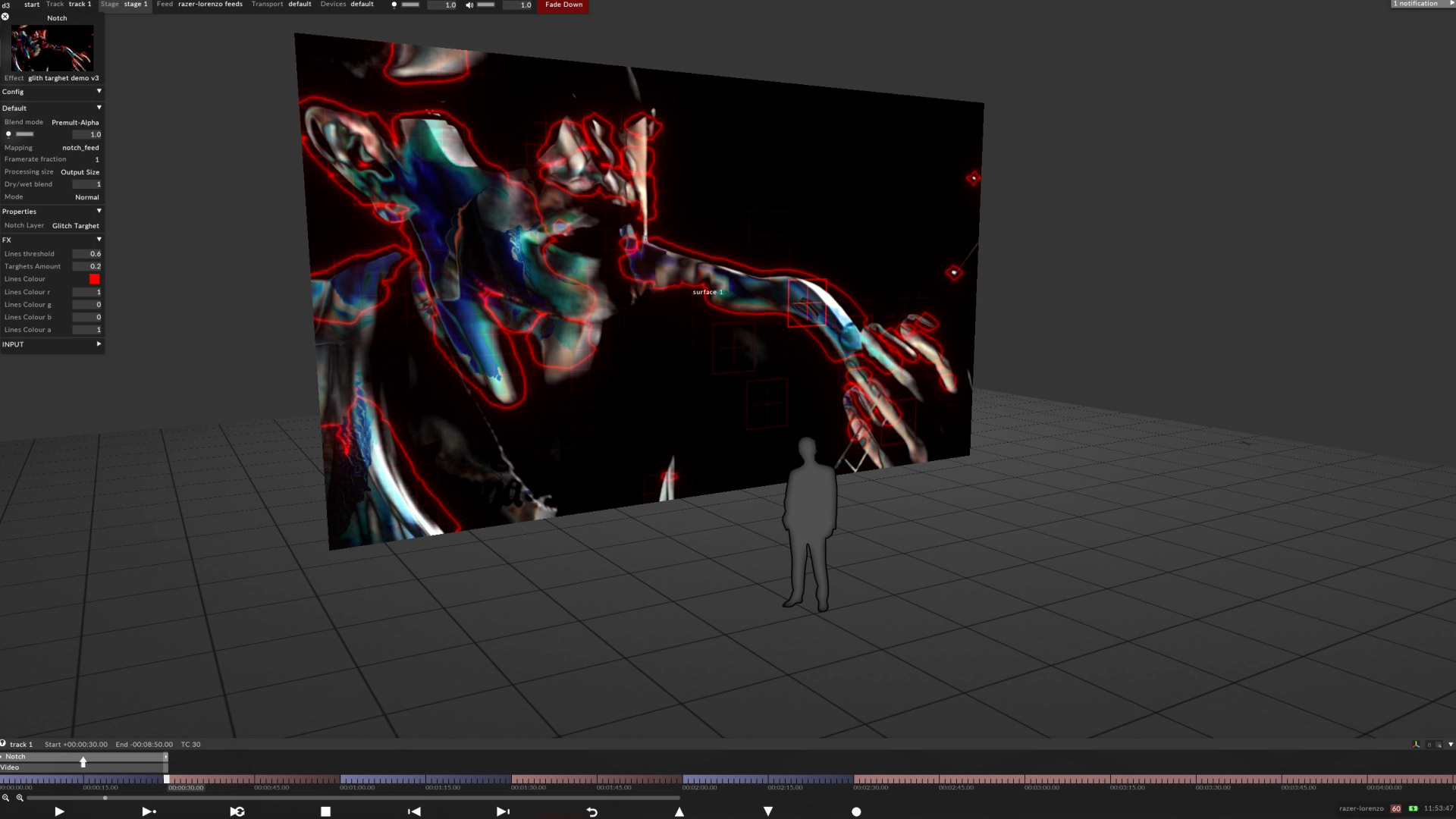The image size is (1456, 819).
Task: Collapse the FX section arrow
Action: [x=99, y=240]
